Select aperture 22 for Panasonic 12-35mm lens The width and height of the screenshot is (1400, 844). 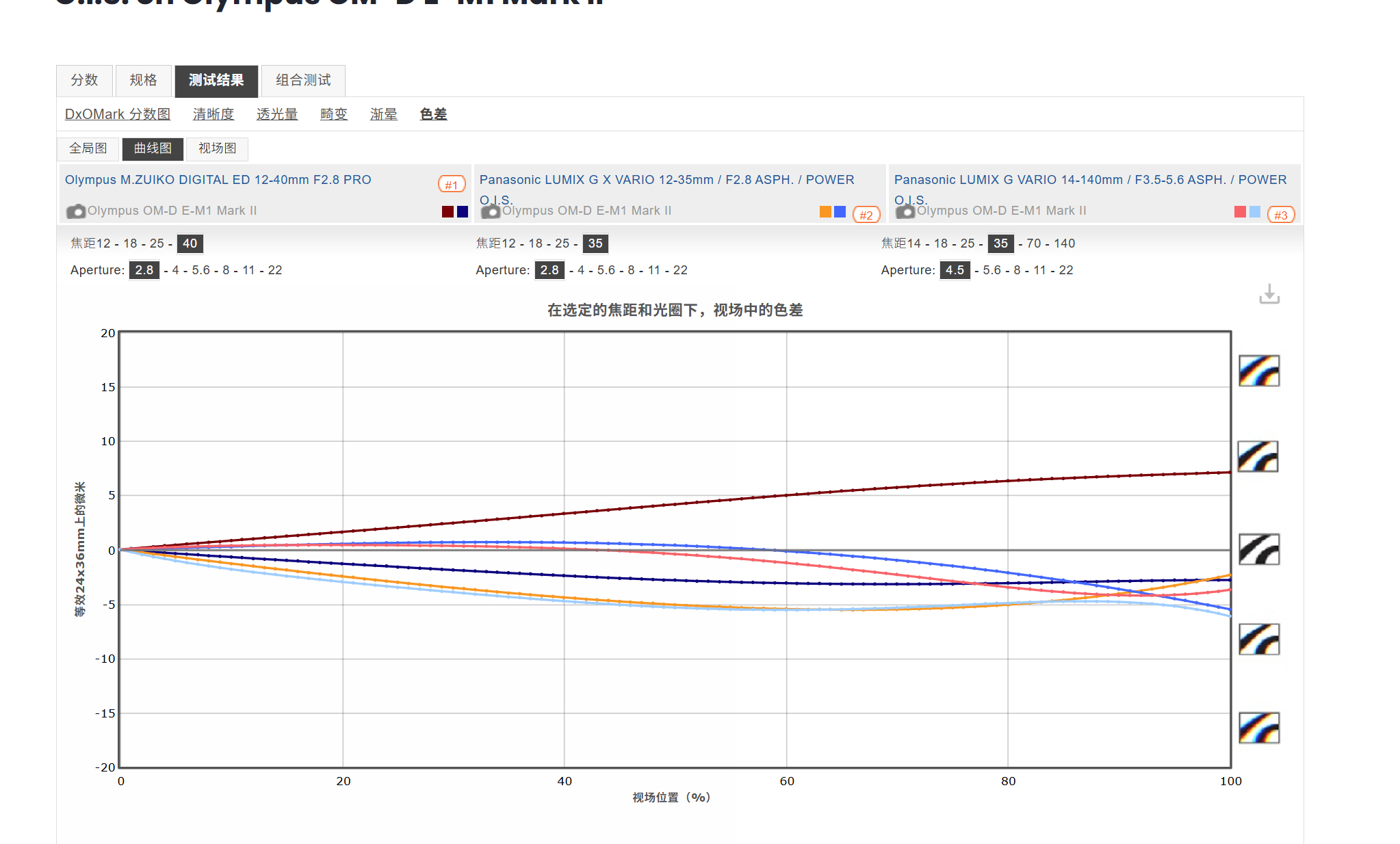[680, 270]
